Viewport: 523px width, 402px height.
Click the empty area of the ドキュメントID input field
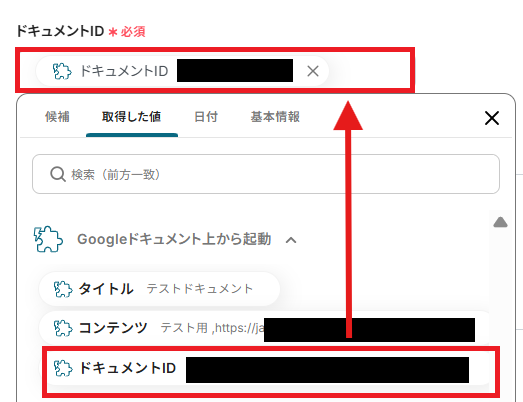click(x=369, y=71)
